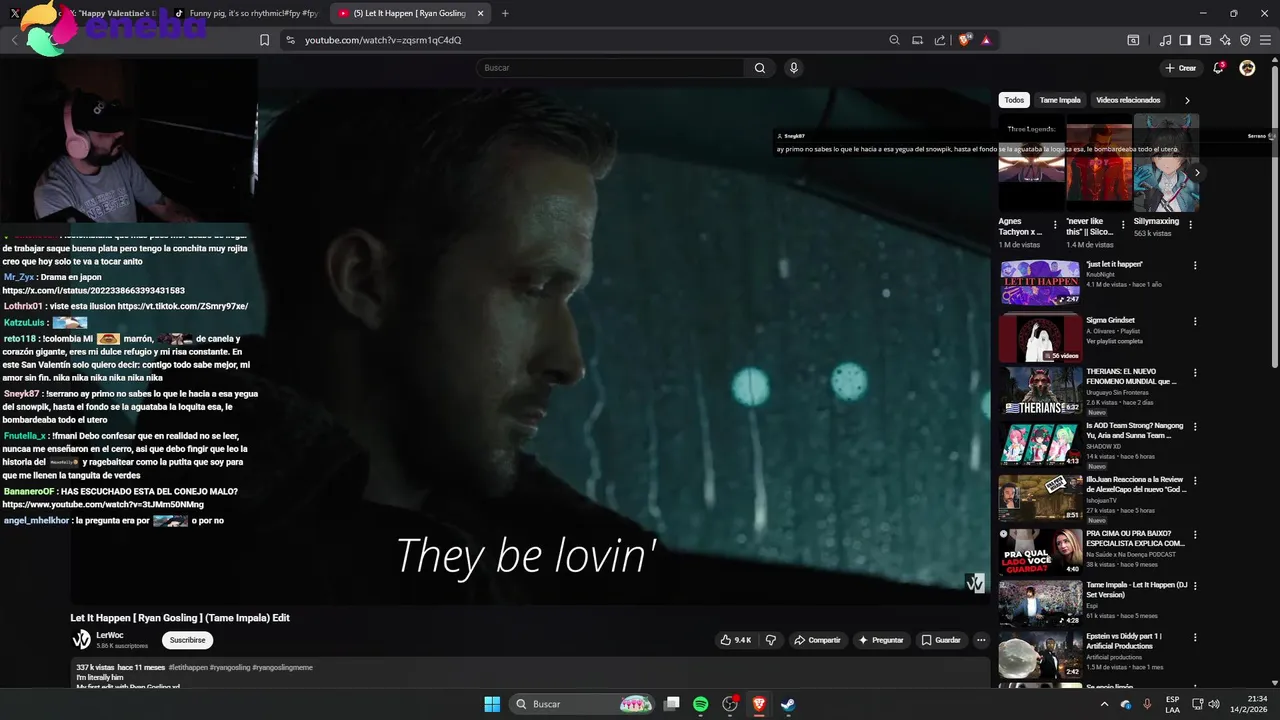
Task: Select the 'Tame Impala' filter chip
Action: (x=1060, y=100)
